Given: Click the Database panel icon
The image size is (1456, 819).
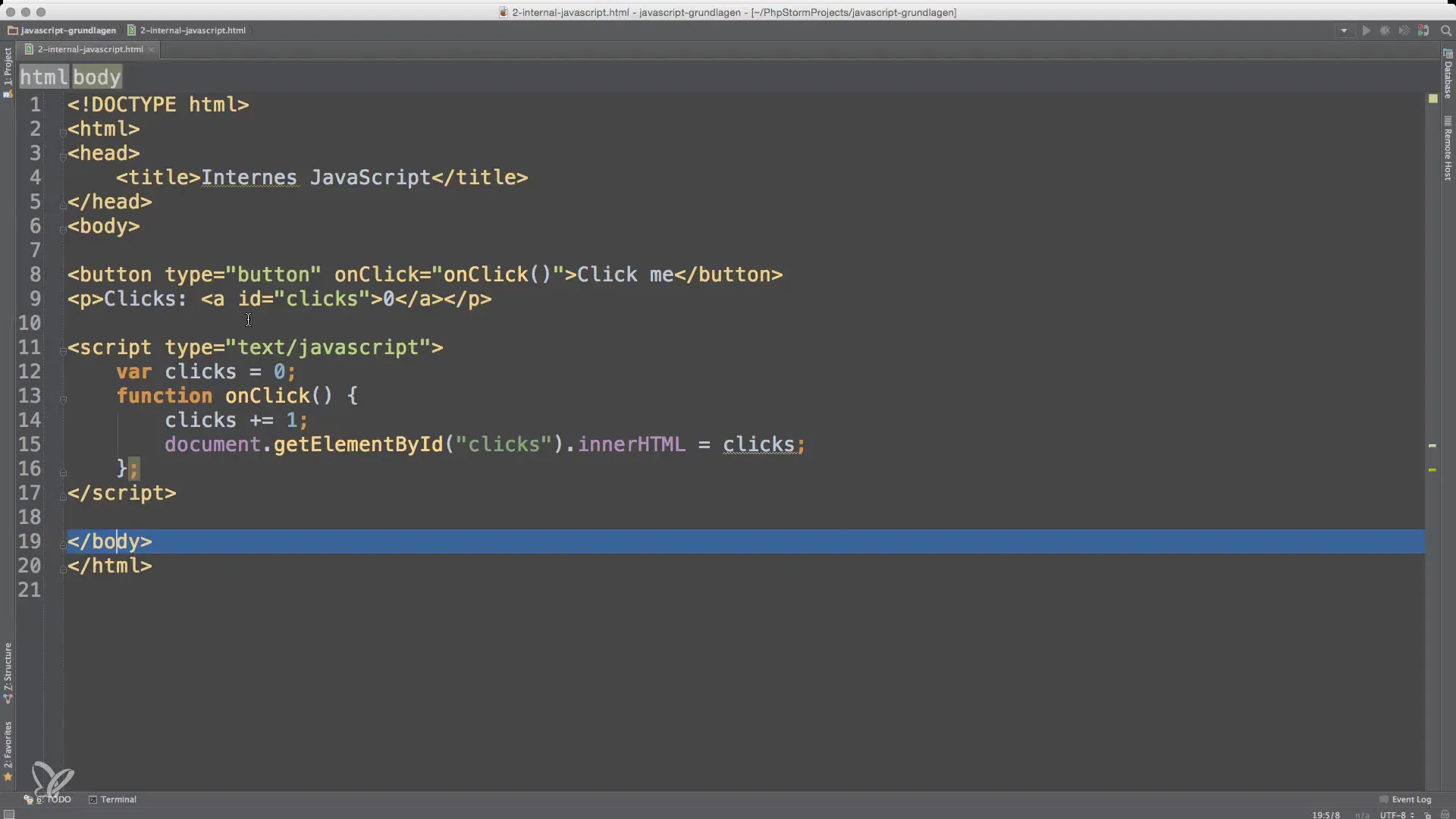Looking at the screenshot, I should point(1448,53).
